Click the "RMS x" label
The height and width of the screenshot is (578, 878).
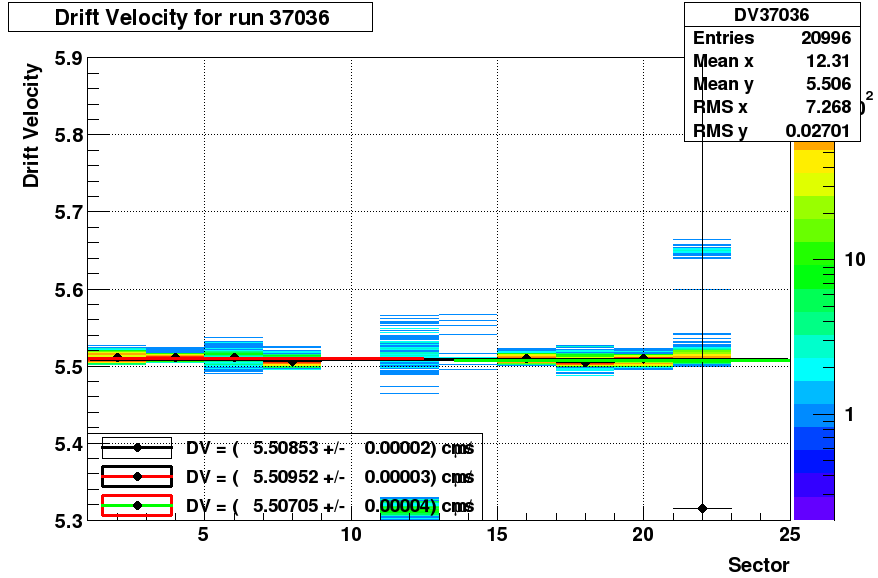[x=720, y=107]
